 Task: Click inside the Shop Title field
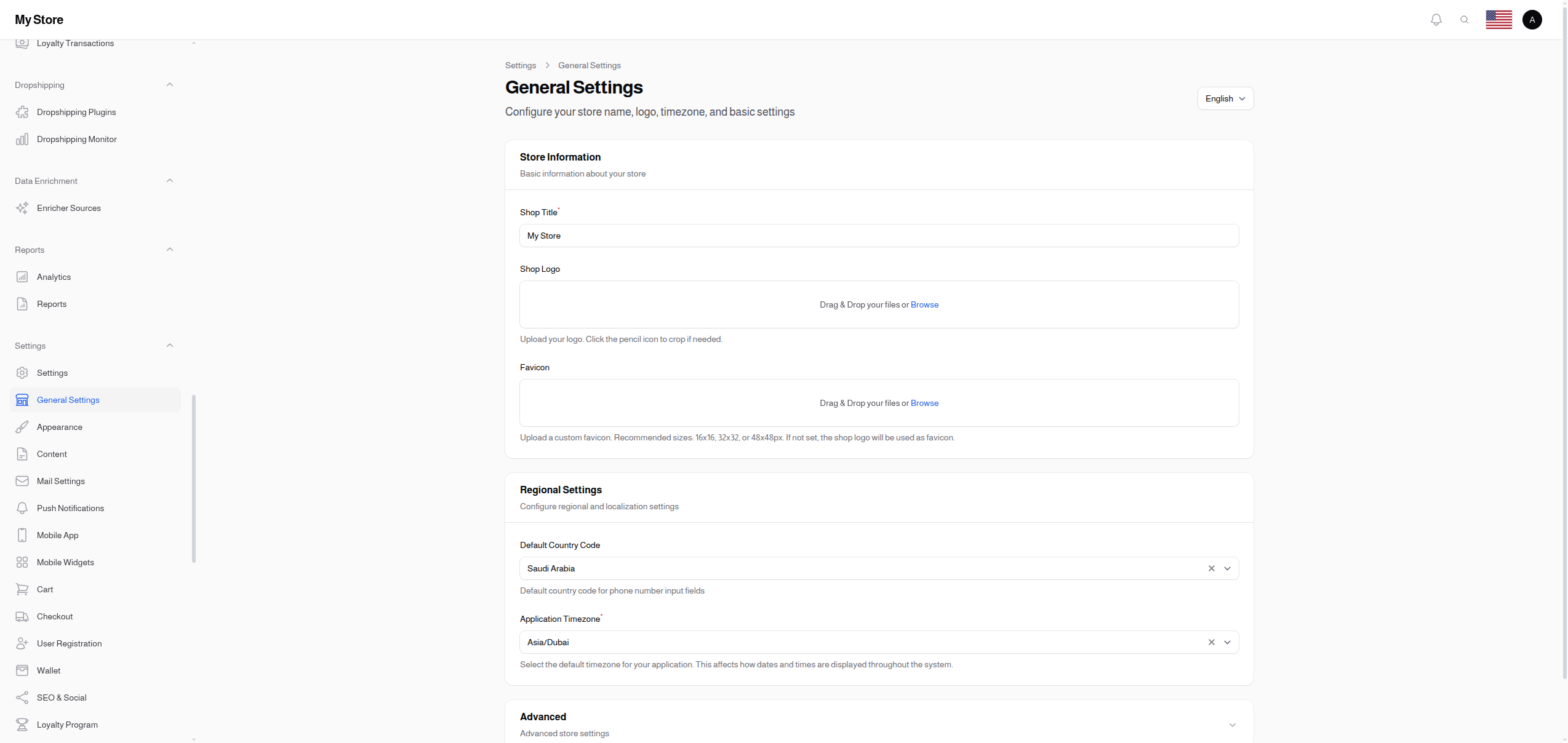coord(738,236)
